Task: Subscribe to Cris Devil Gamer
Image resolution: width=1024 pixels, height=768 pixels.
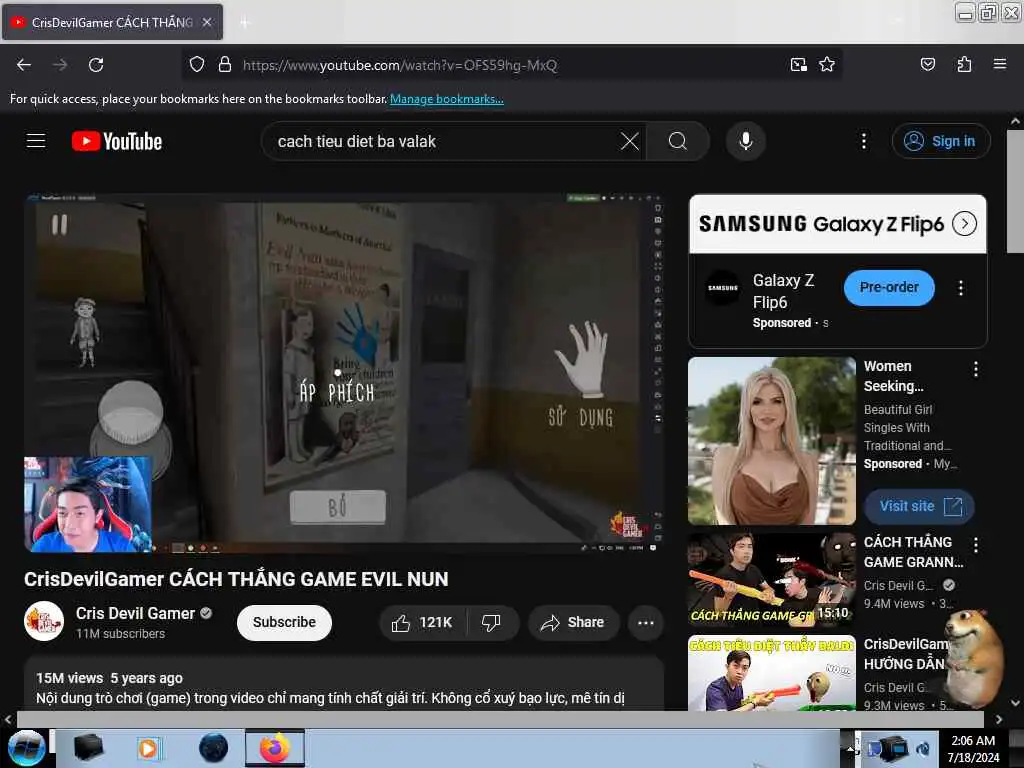Action: (284, 622)
